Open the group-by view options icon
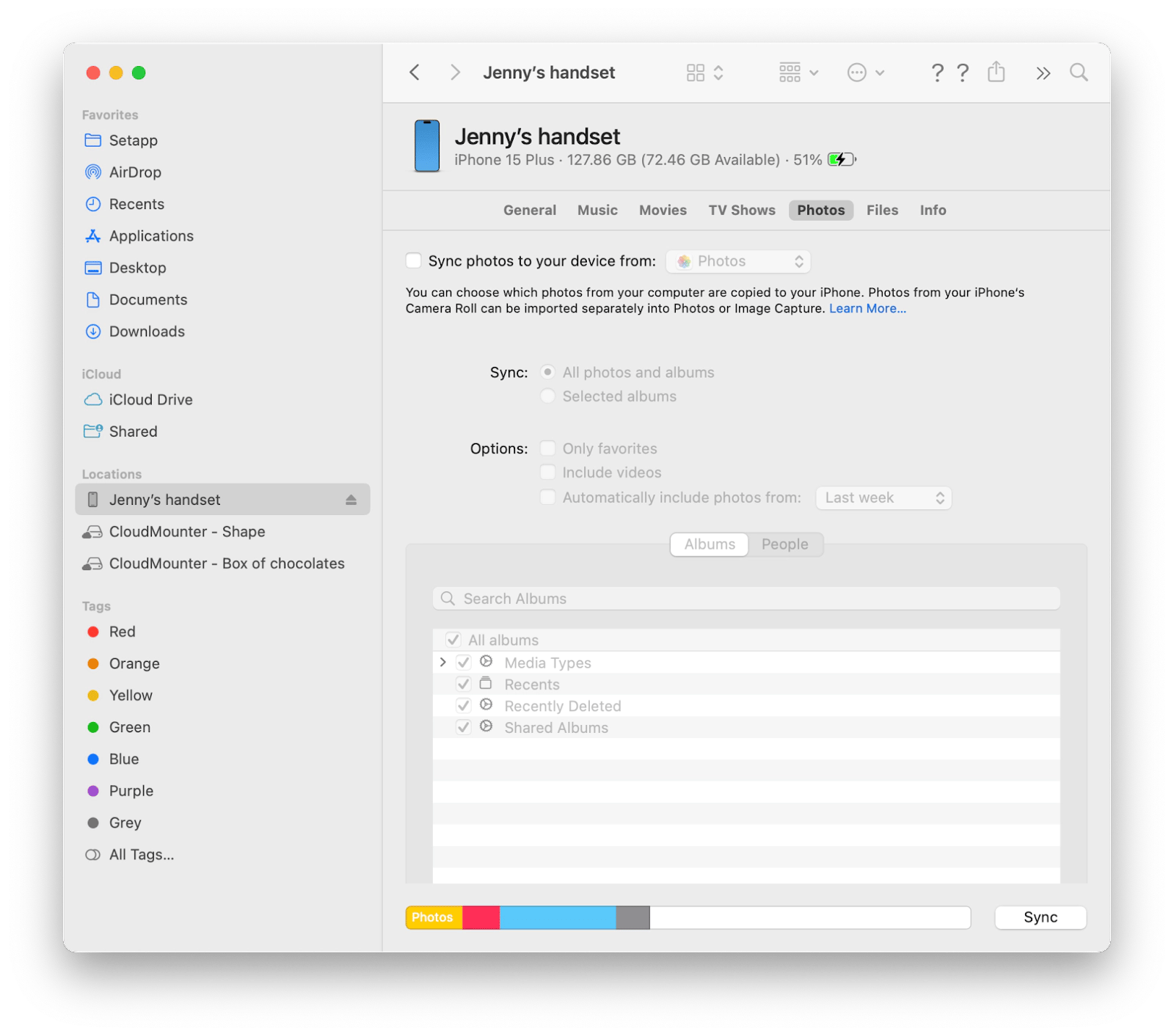Screen dimensions: 1174x1036 790,72
